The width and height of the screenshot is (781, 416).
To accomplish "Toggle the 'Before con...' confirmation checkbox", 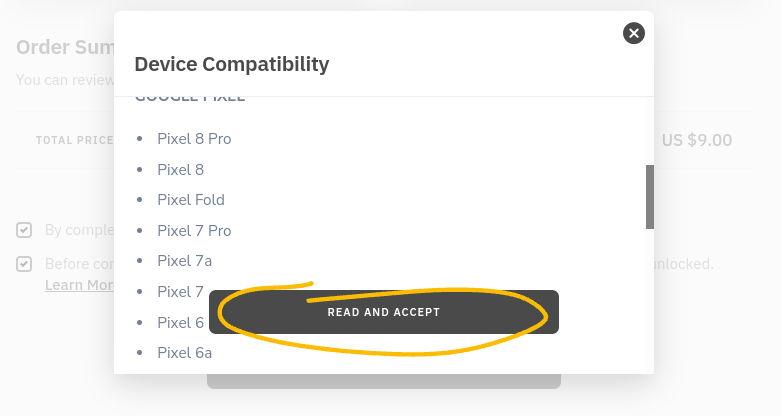I will 24,264.
